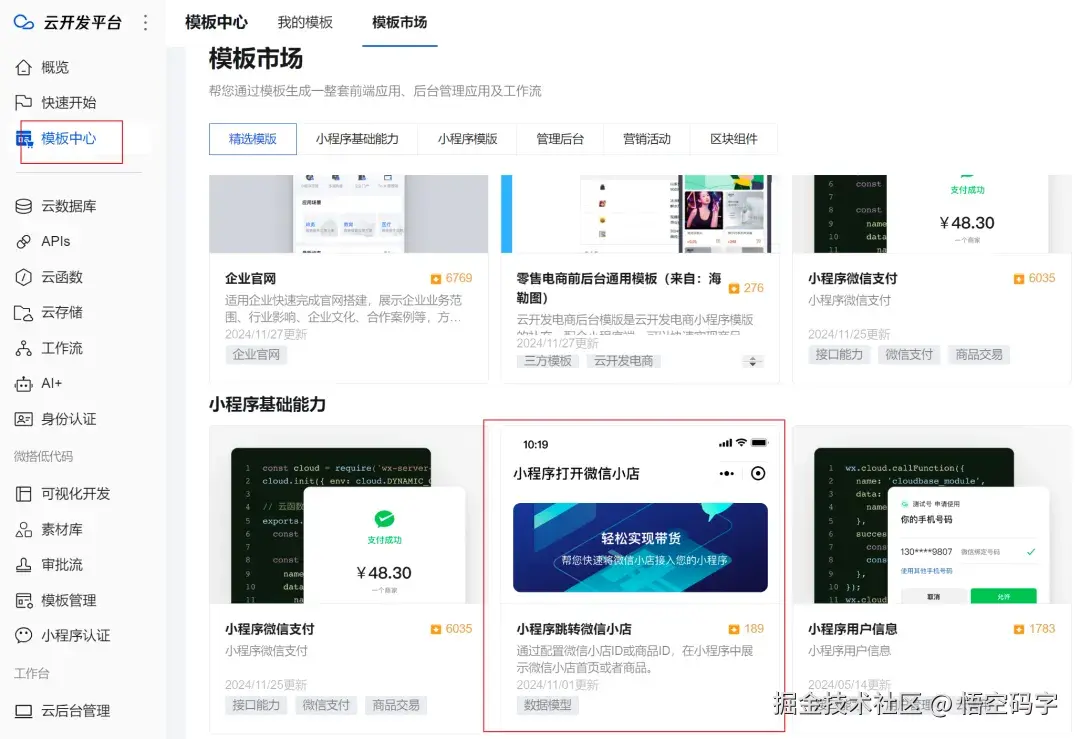Open the APIs section
Image resolution: width=1080 pixels, height=739 pixels.
tap(57, 241)
